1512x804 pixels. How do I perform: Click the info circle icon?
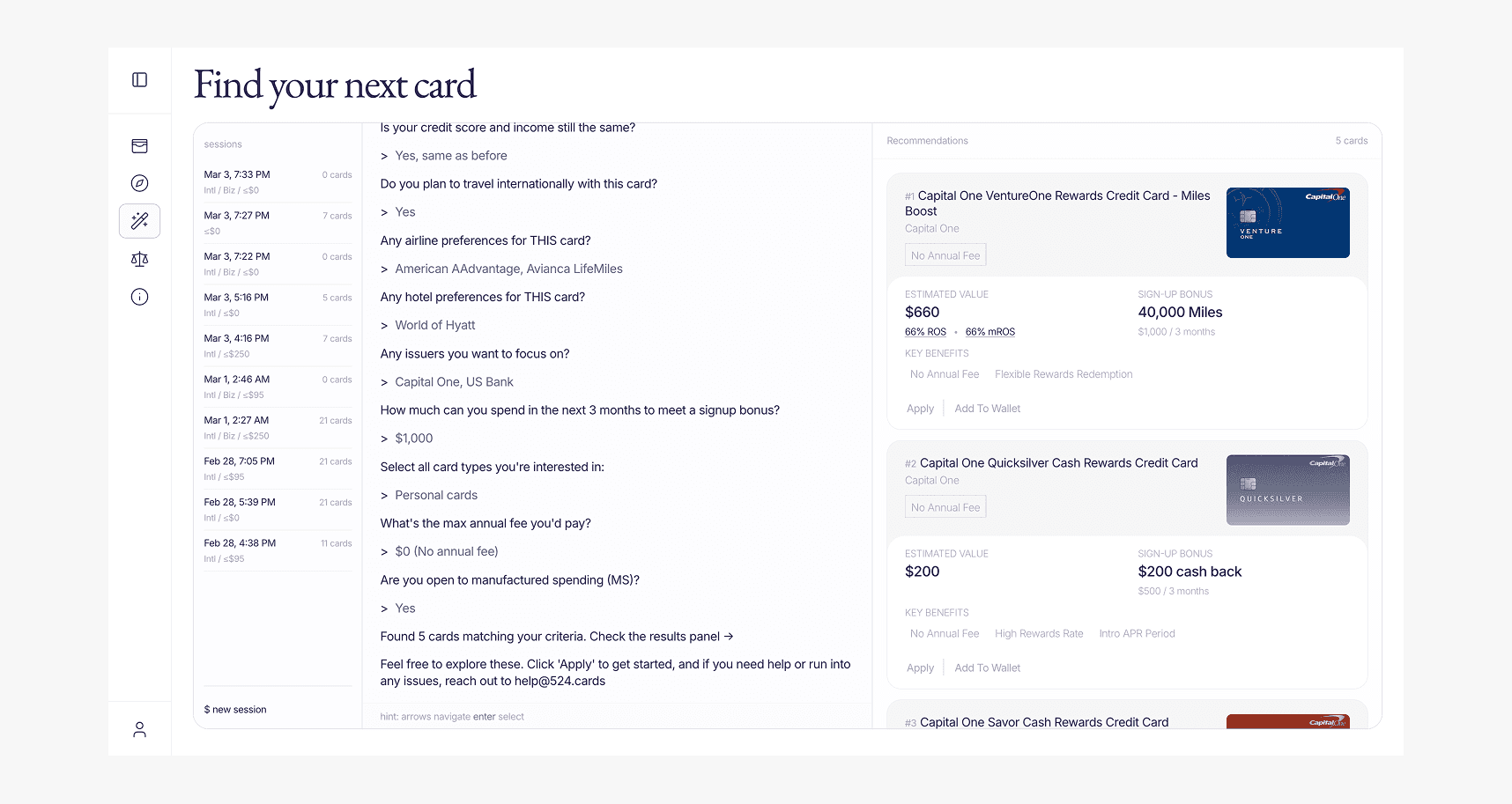(x=139, y=297)
